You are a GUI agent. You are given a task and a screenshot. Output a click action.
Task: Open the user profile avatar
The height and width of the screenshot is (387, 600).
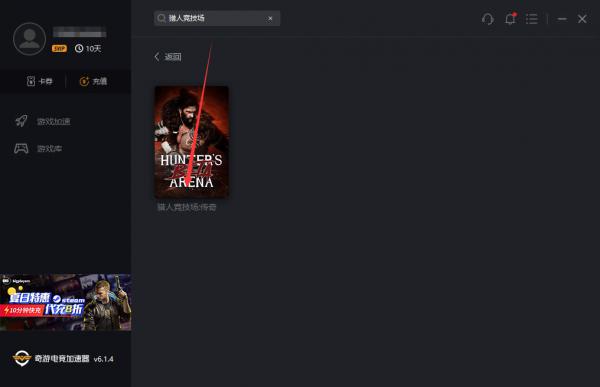click(29, 39)
